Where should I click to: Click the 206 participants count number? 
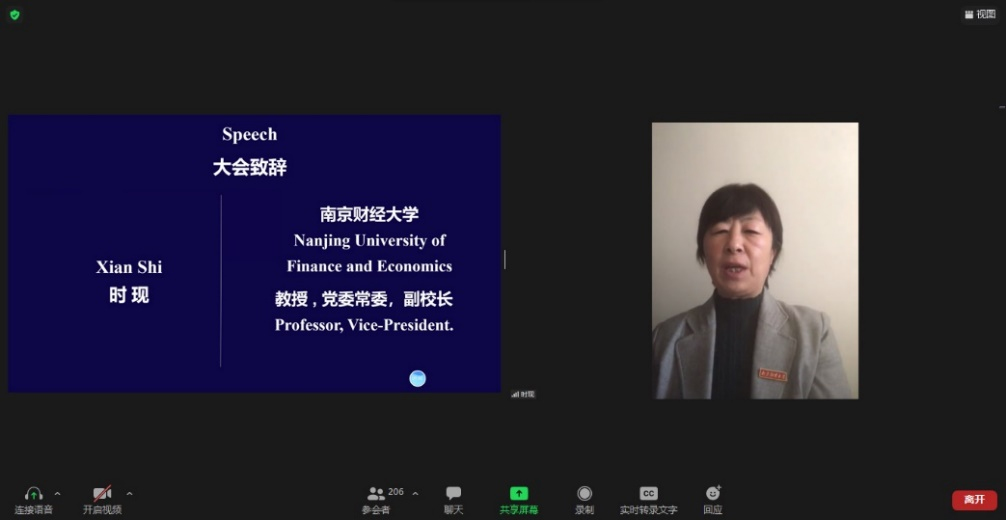396,491
